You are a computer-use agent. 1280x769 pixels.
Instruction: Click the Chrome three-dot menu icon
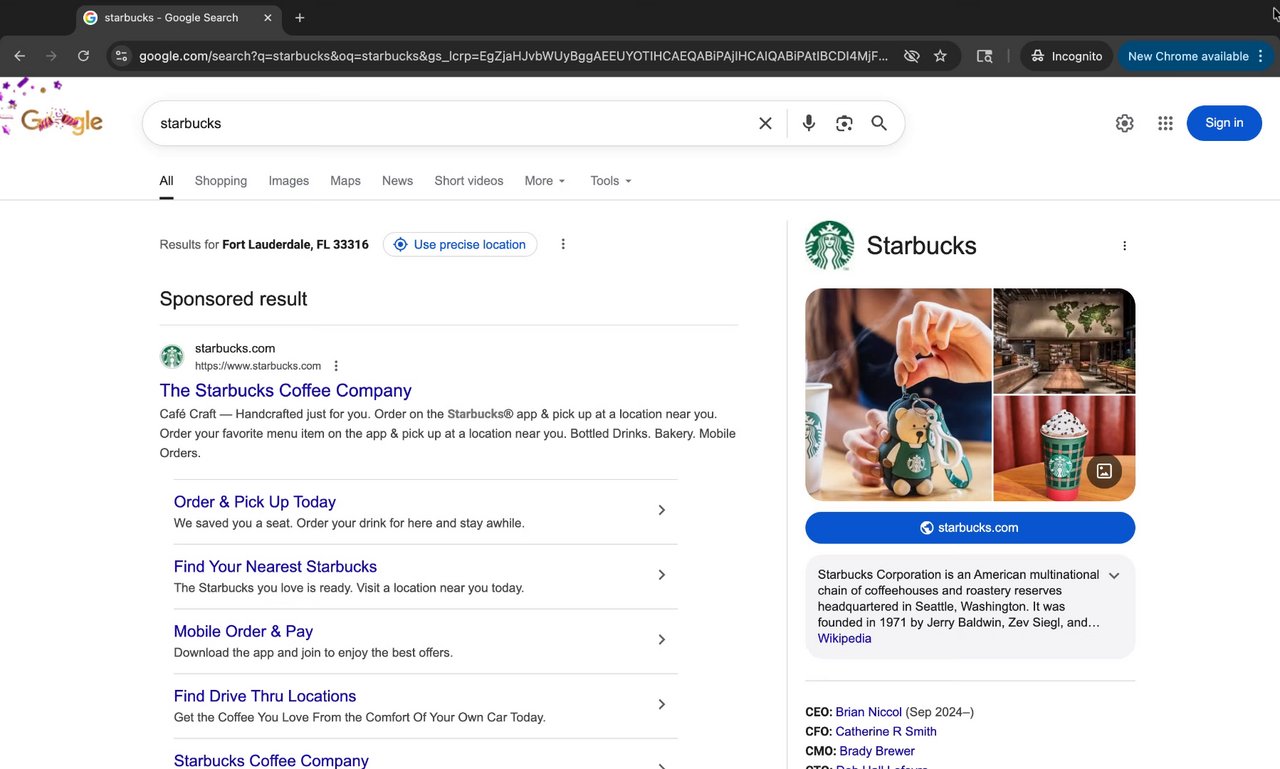[x=1260, y=56]
